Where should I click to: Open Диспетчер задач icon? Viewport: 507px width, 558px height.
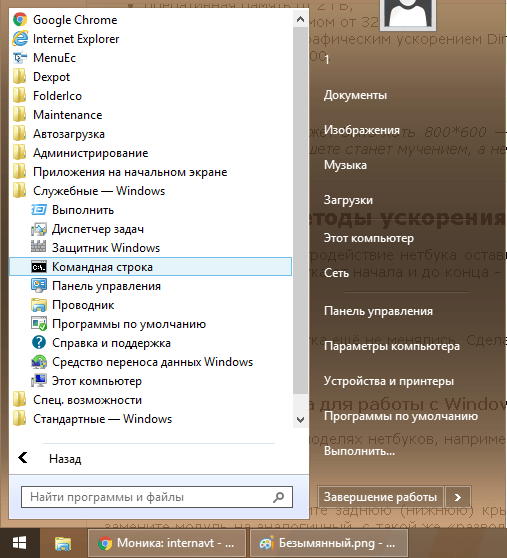pos(39,229)
